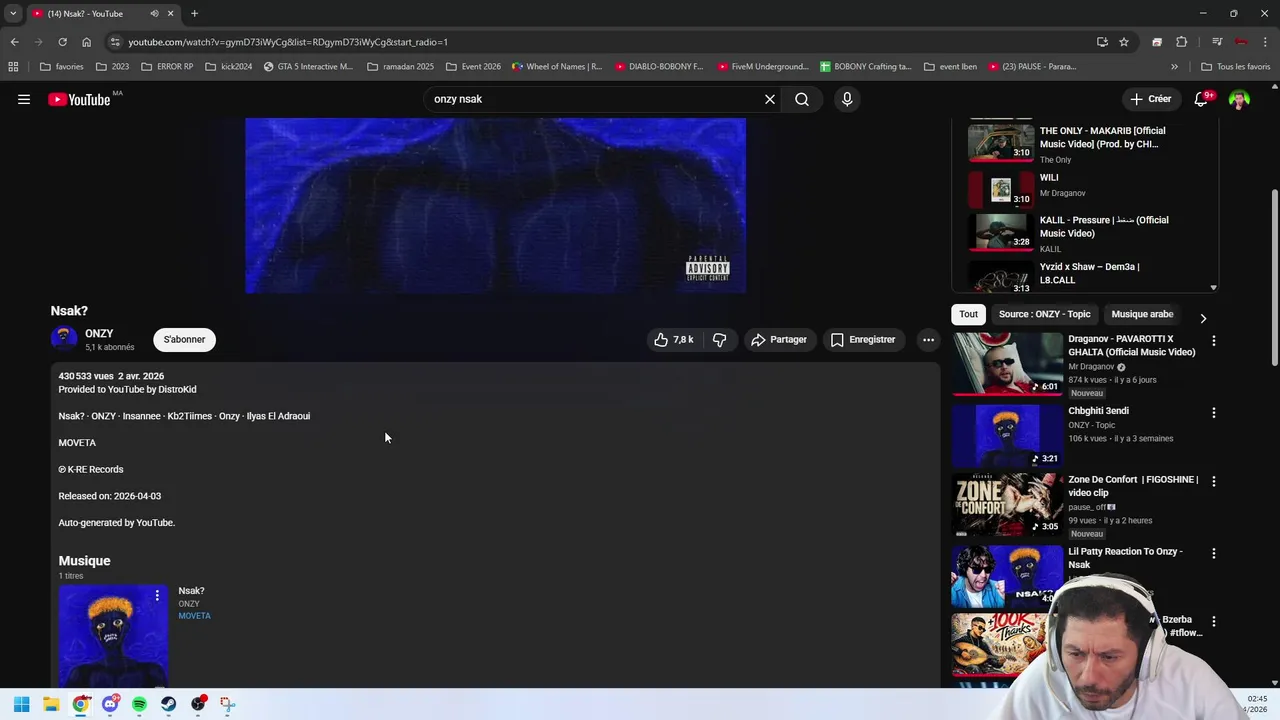
Task: Like the video with thumbs up
Action: pos(675,340)
